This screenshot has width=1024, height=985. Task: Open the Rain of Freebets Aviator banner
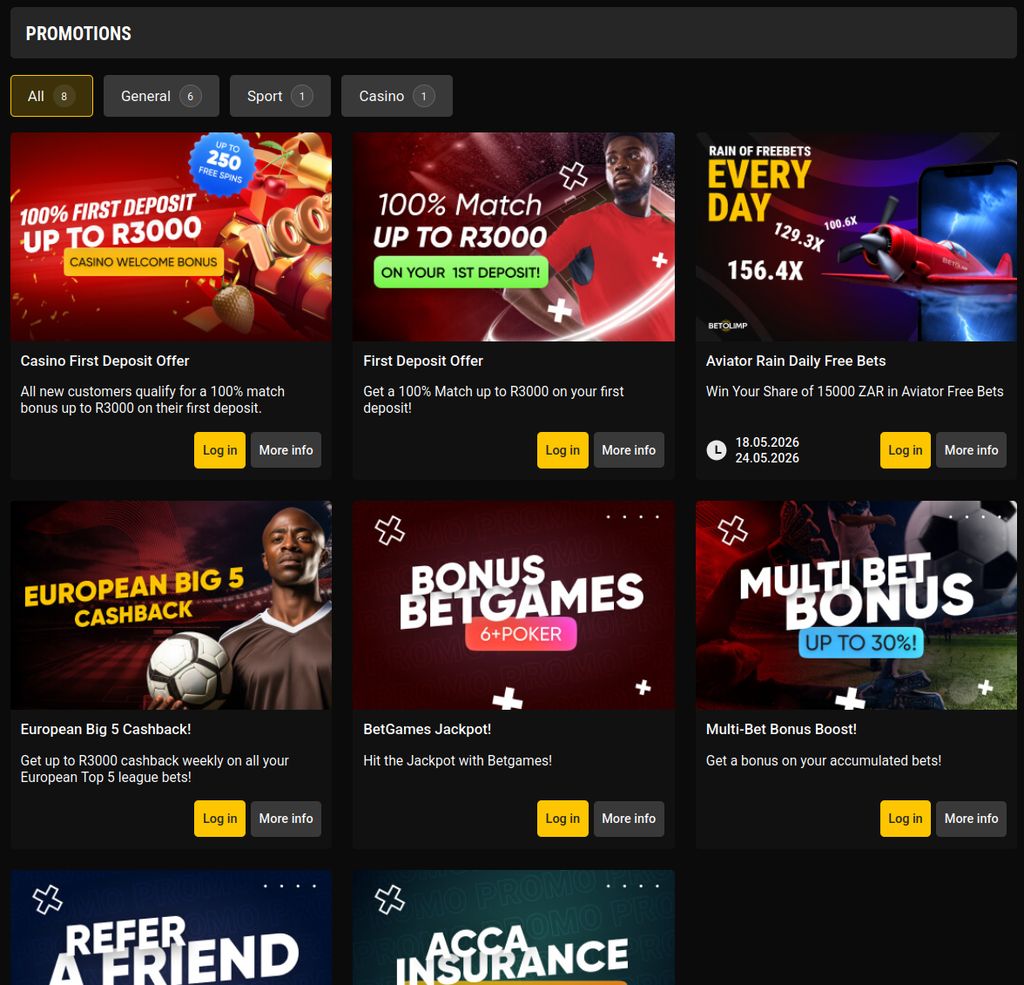pos(856,236)
